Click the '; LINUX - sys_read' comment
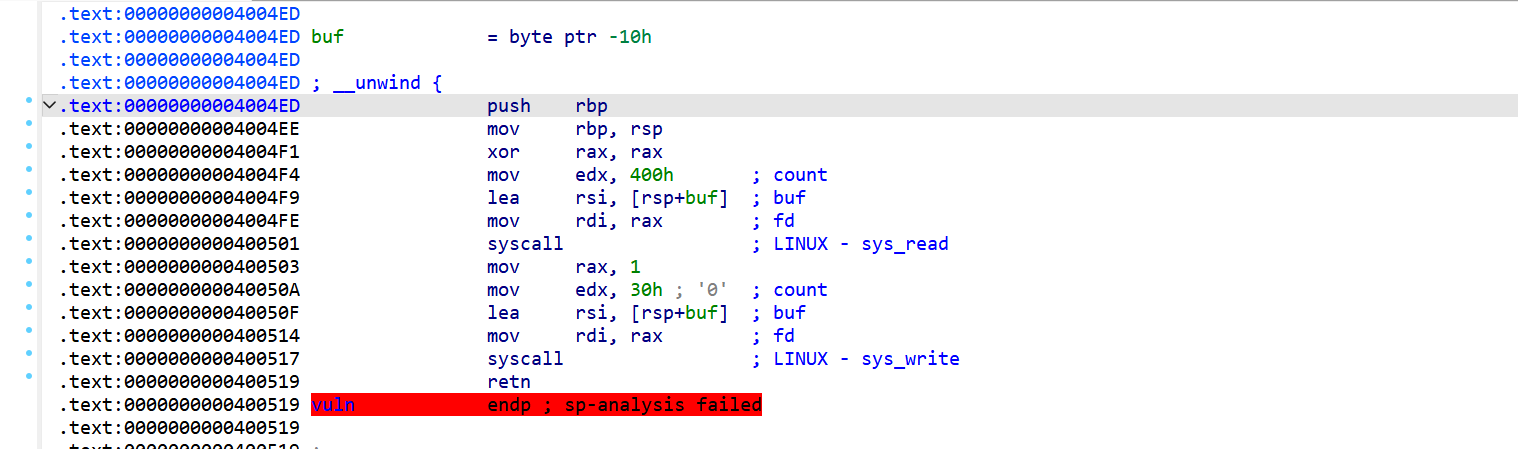This screenshot has width=1518, height=449. [850, 244]
